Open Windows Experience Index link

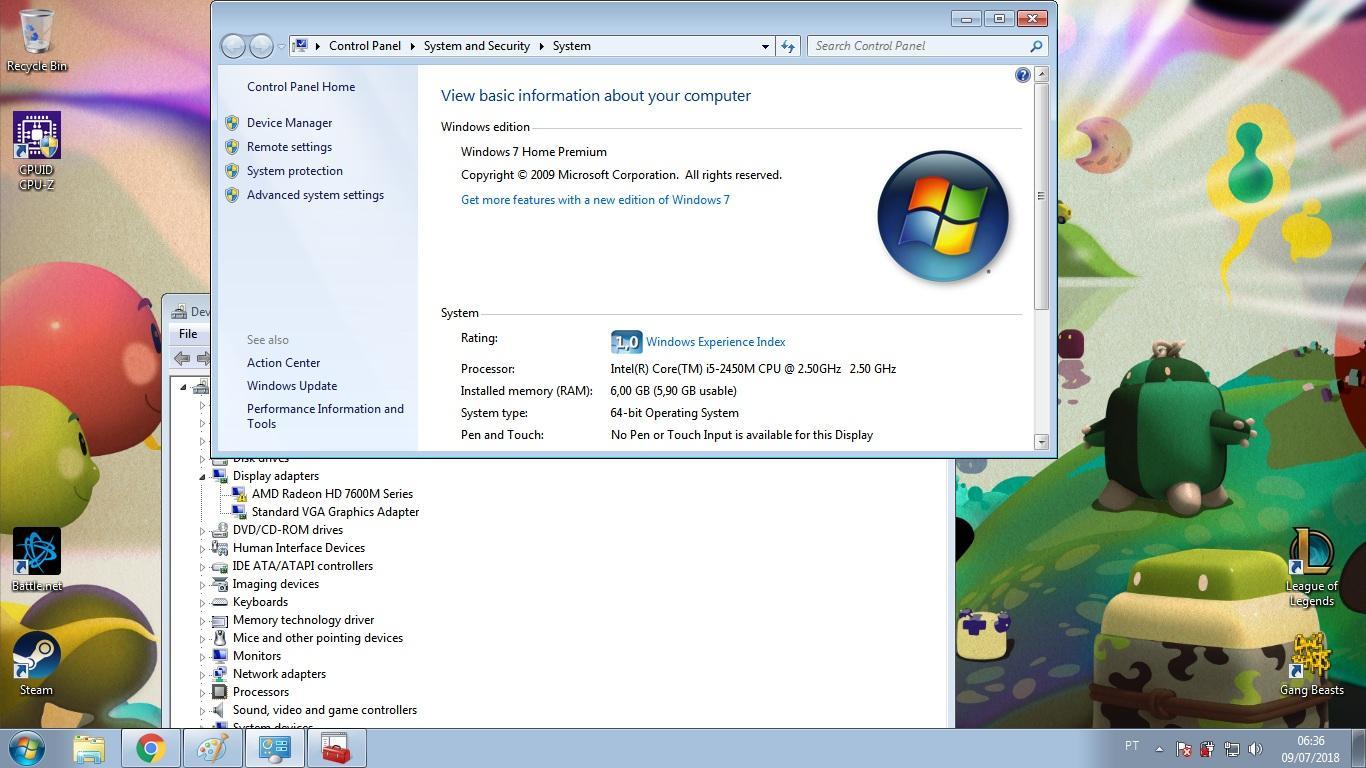(716, 342)
